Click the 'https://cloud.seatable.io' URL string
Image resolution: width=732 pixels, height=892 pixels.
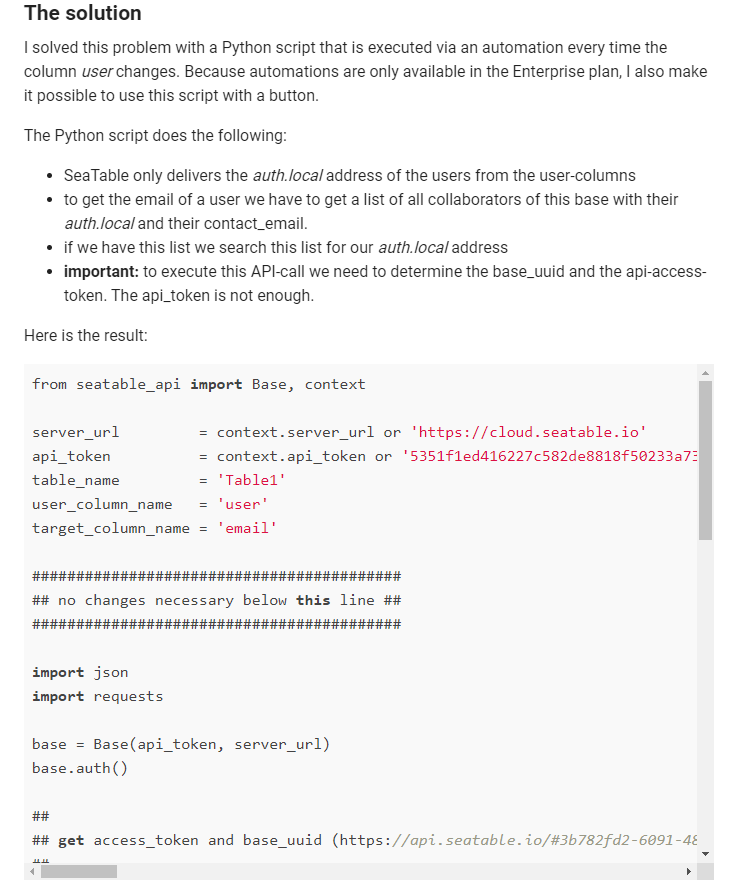click(528, 432)
